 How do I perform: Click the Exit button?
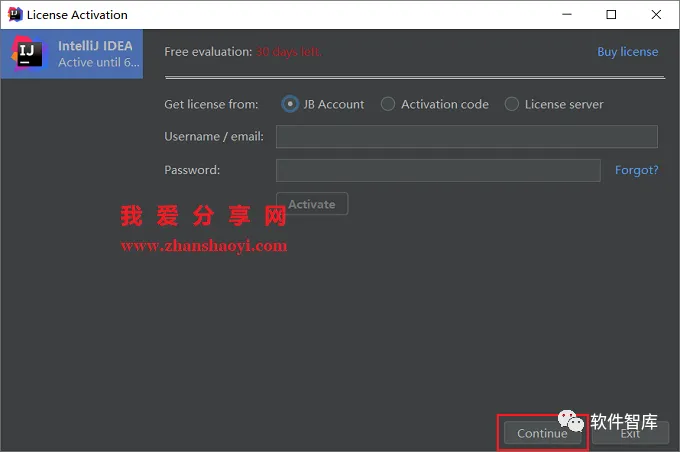click(x=630, y=433)
